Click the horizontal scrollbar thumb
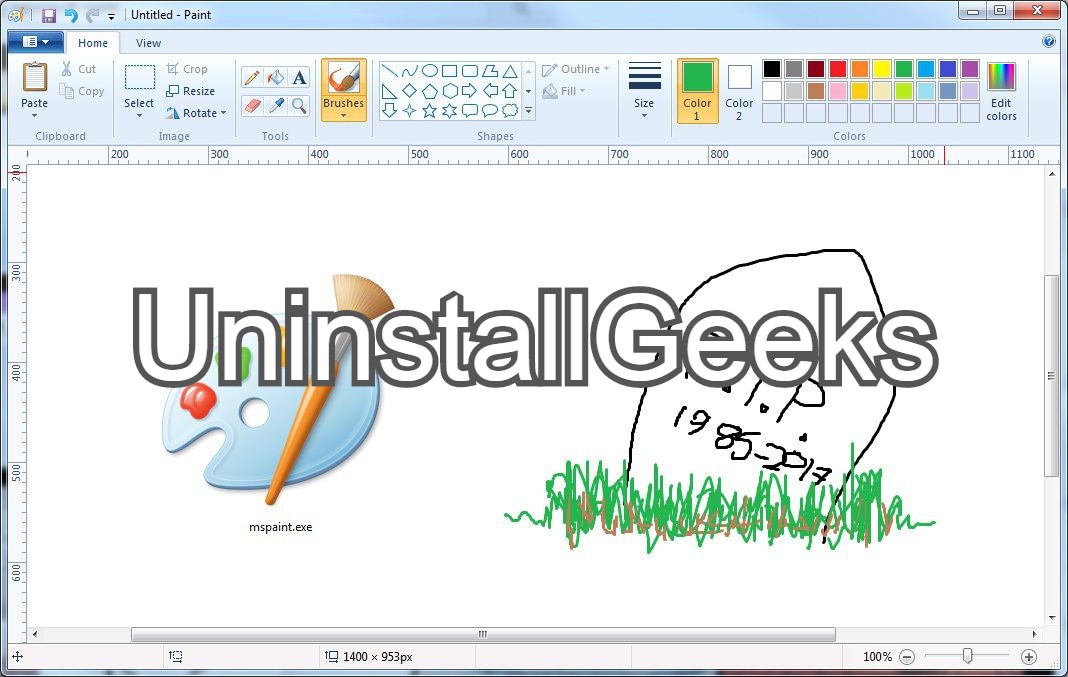Screen dimensions: 1068x677 [x=483, y=634]
